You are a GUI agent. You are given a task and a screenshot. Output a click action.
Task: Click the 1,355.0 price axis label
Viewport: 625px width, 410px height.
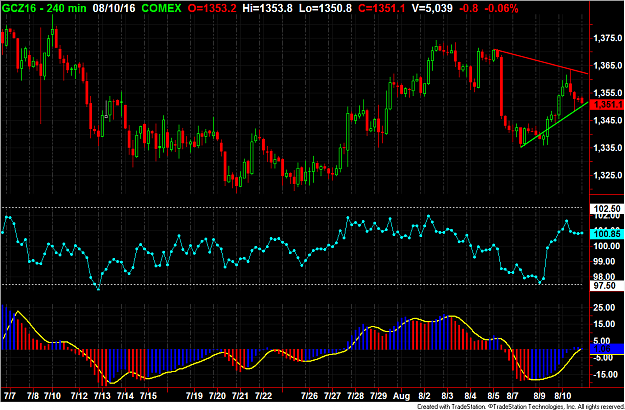[x=608, y=93]
